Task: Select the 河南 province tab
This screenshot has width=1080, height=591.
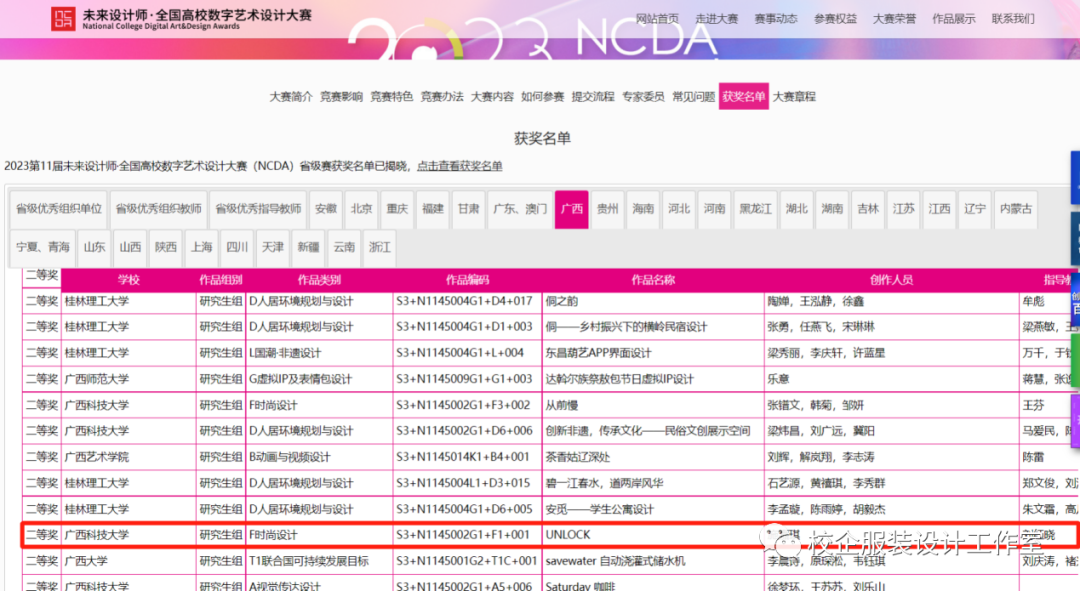Action: tap(715, 209)
